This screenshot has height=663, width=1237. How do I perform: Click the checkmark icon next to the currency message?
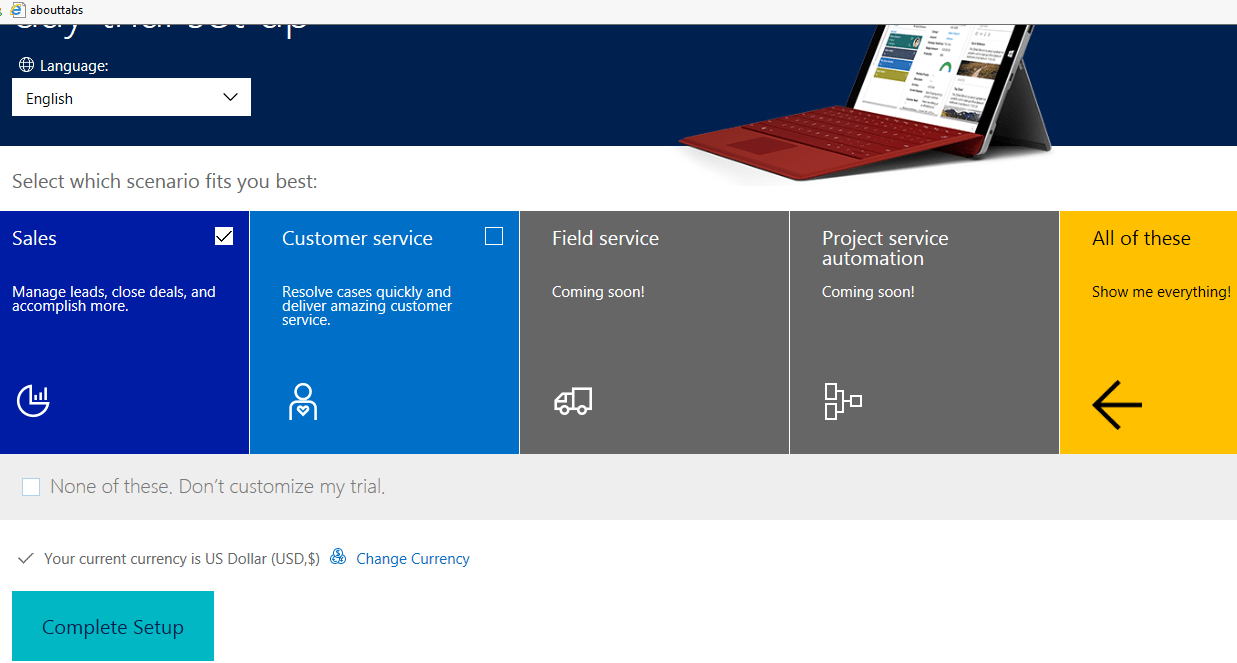27,557
